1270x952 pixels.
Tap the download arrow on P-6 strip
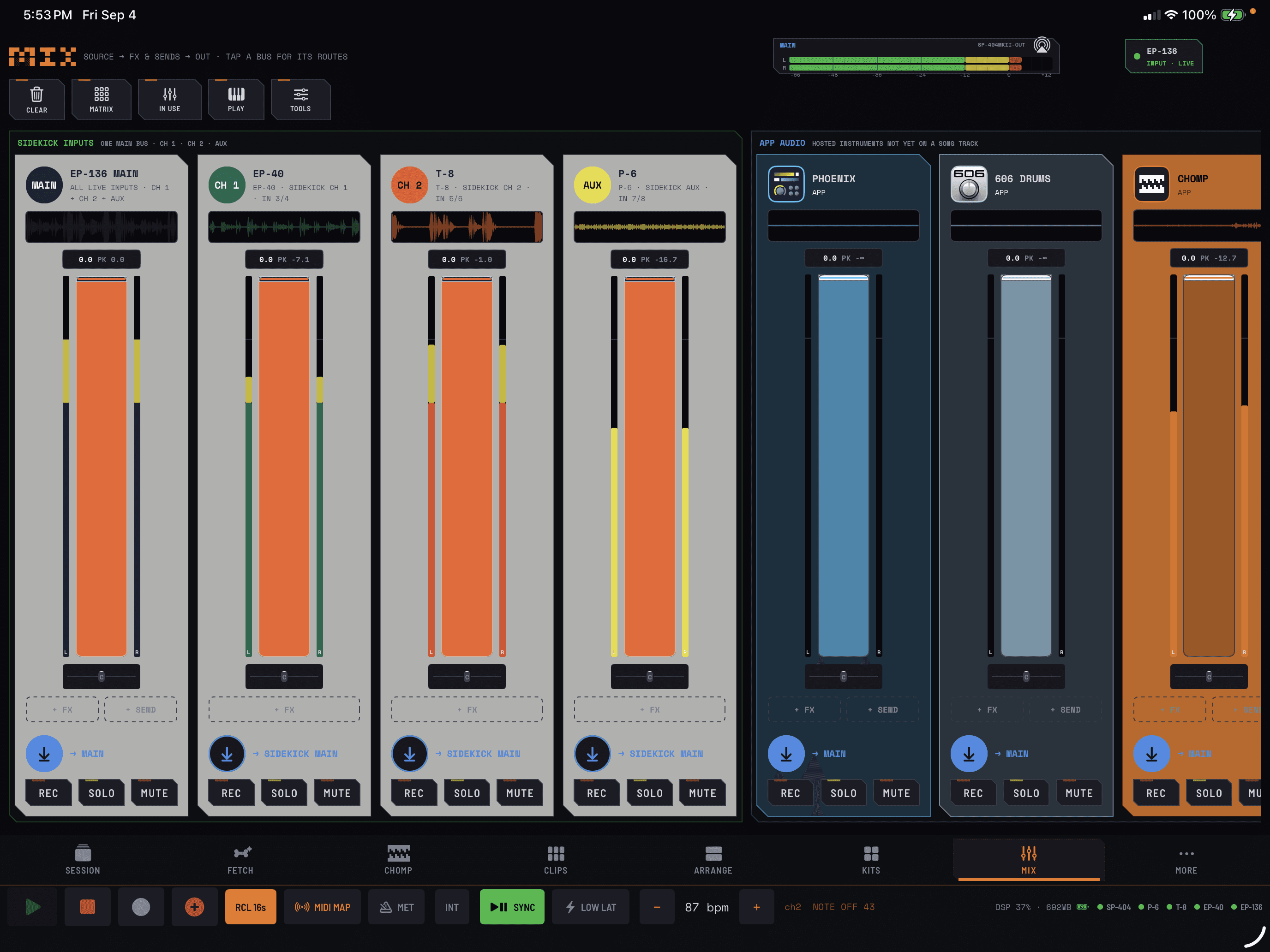[593, 754]
